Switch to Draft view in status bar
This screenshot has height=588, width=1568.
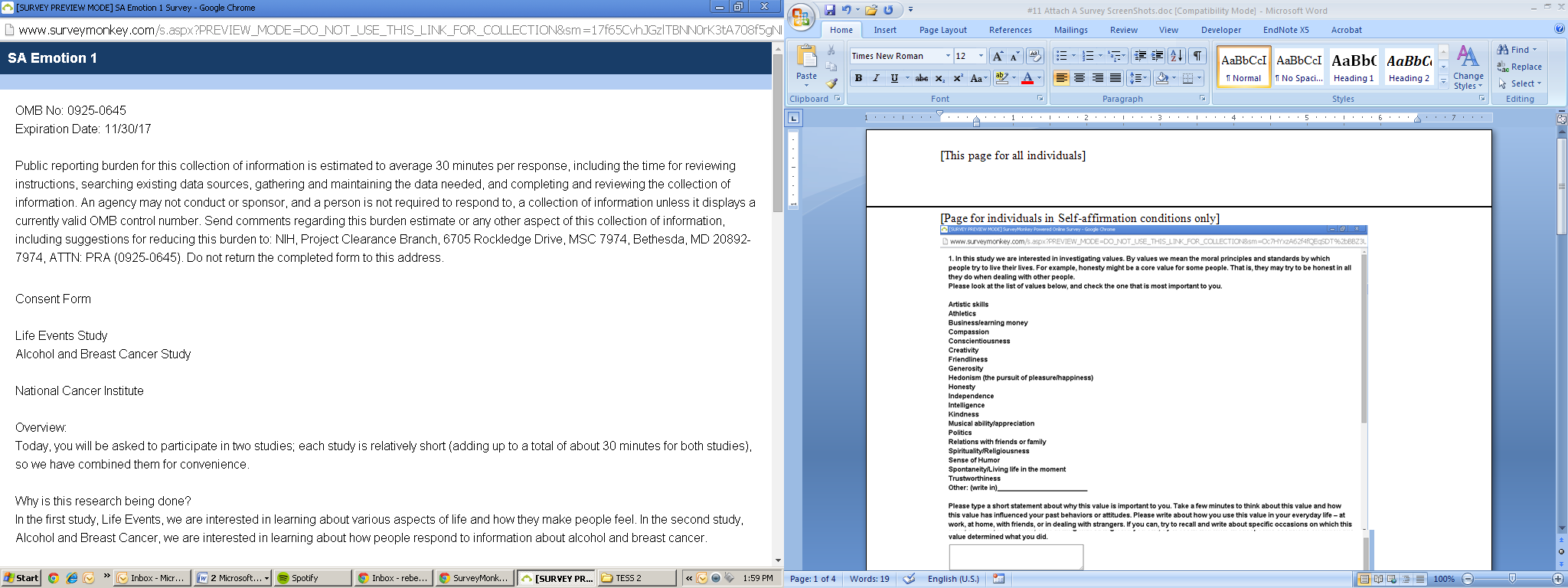click(x=1420, y=579)
